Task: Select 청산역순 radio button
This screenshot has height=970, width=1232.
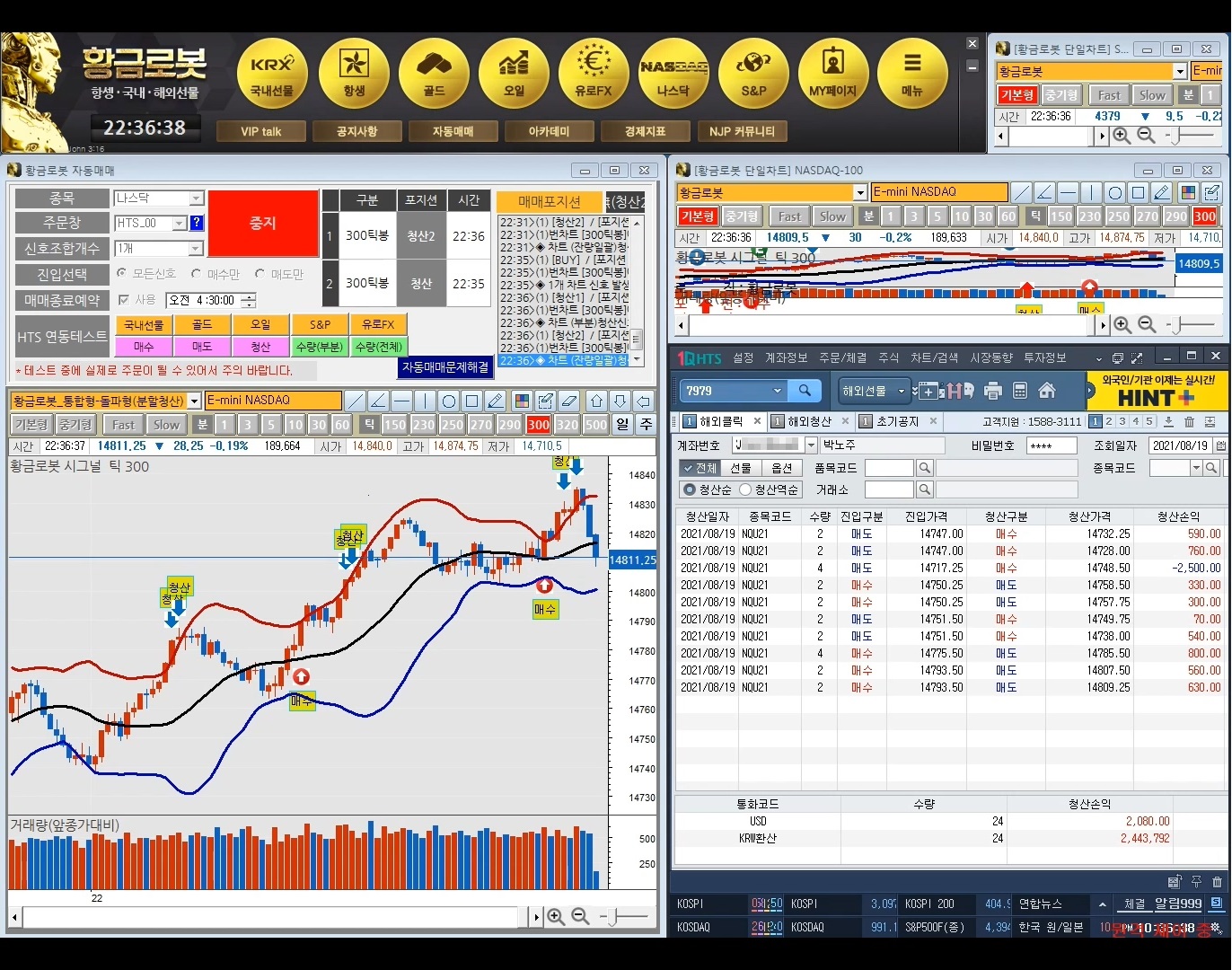Action: tap(744, 489)
